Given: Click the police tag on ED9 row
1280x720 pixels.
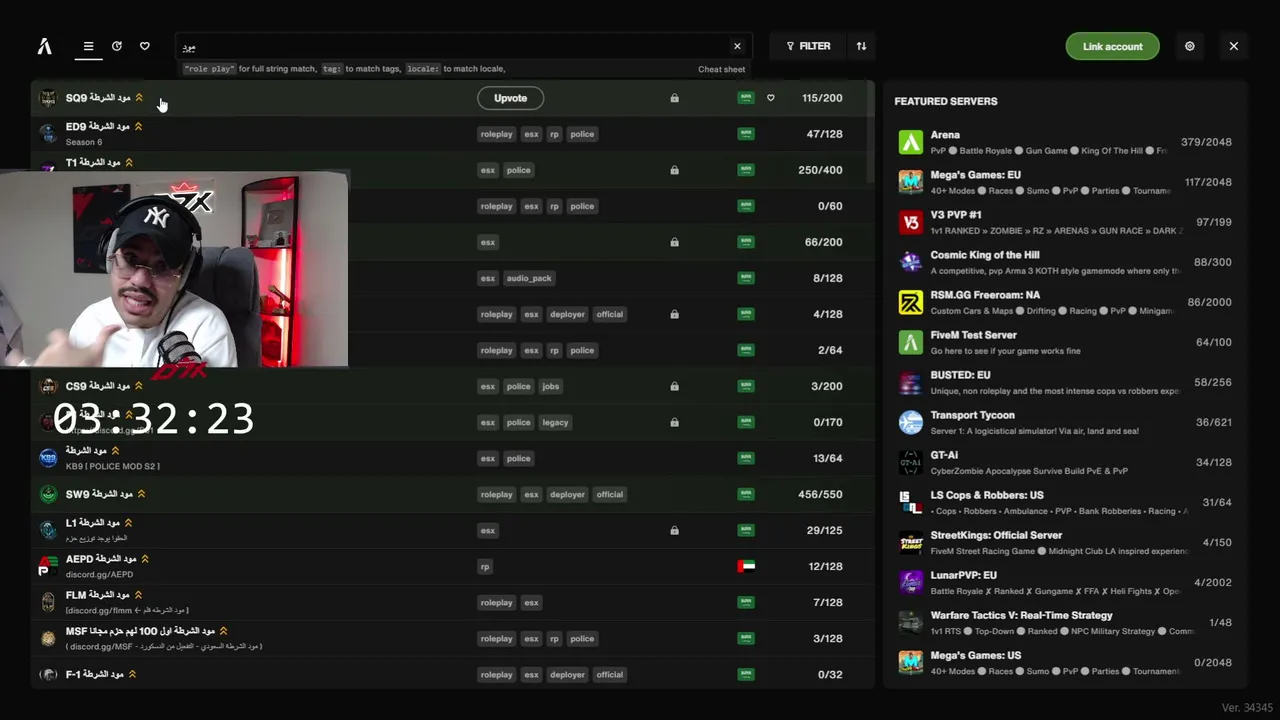Looking at the screenshot, I should (582, 134).
